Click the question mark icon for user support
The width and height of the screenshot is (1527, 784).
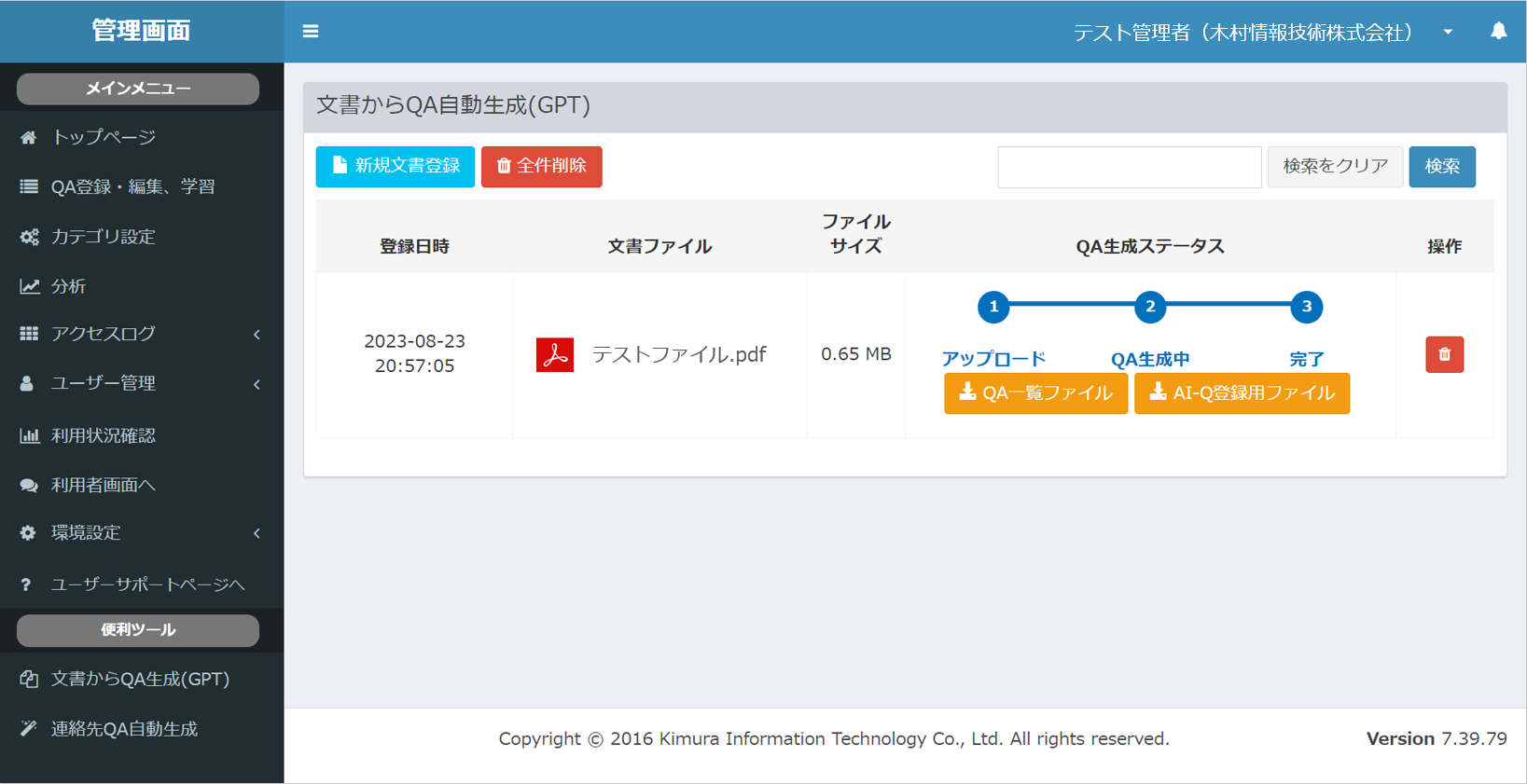point(26,585)
